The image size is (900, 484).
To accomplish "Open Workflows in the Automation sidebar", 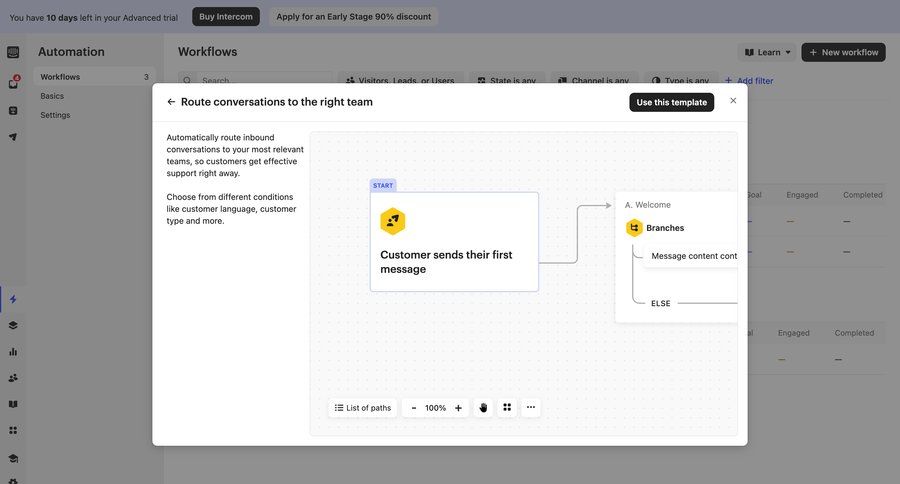I will (x=94, y=77).
